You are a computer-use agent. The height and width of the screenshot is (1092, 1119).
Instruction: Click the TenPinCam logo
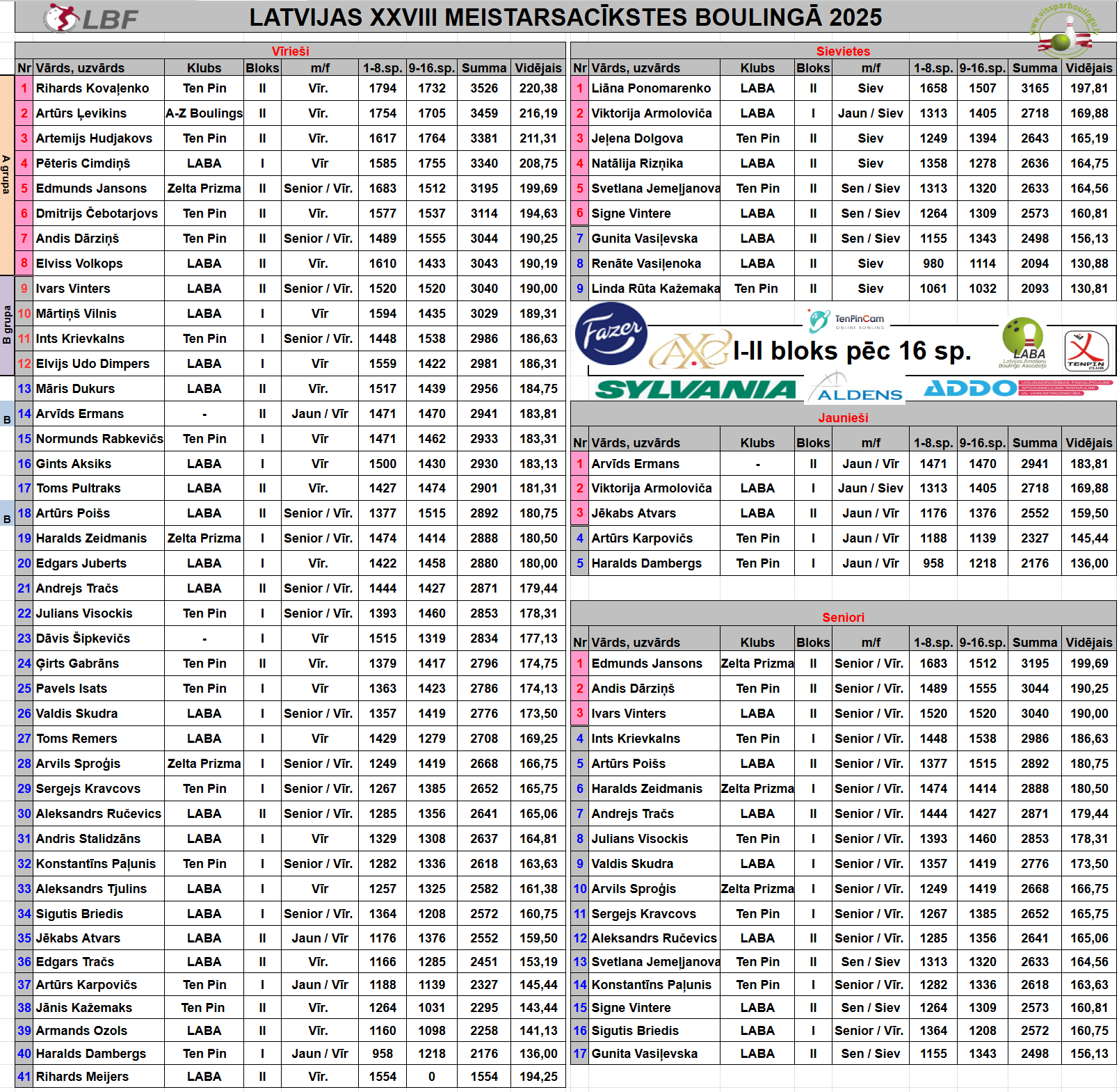coord(846,320)
